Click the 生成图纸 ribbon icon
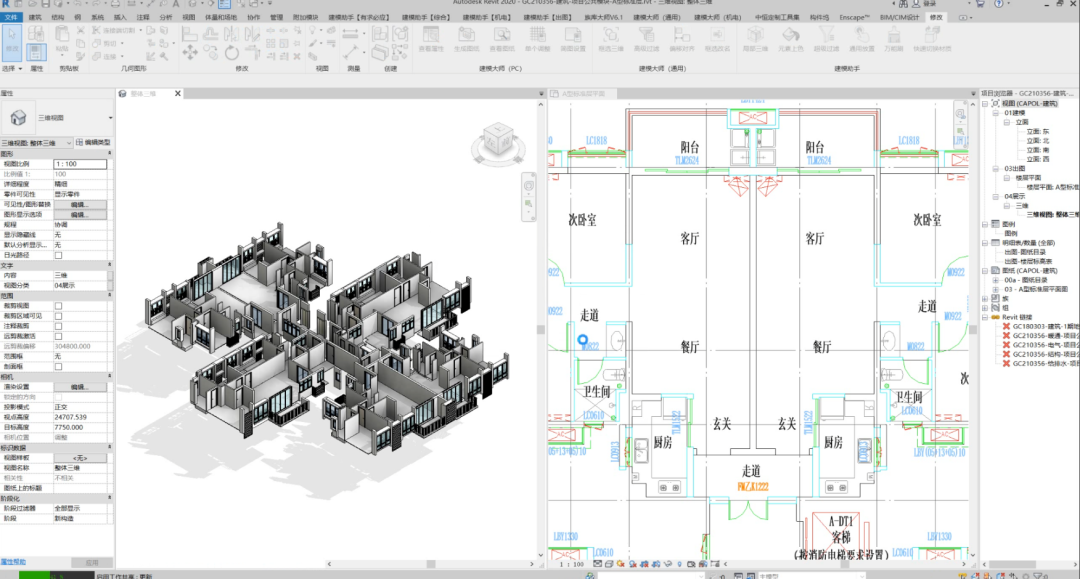Screen dimensions: 1080x579 pyautogui.click(x=466, y=39)
